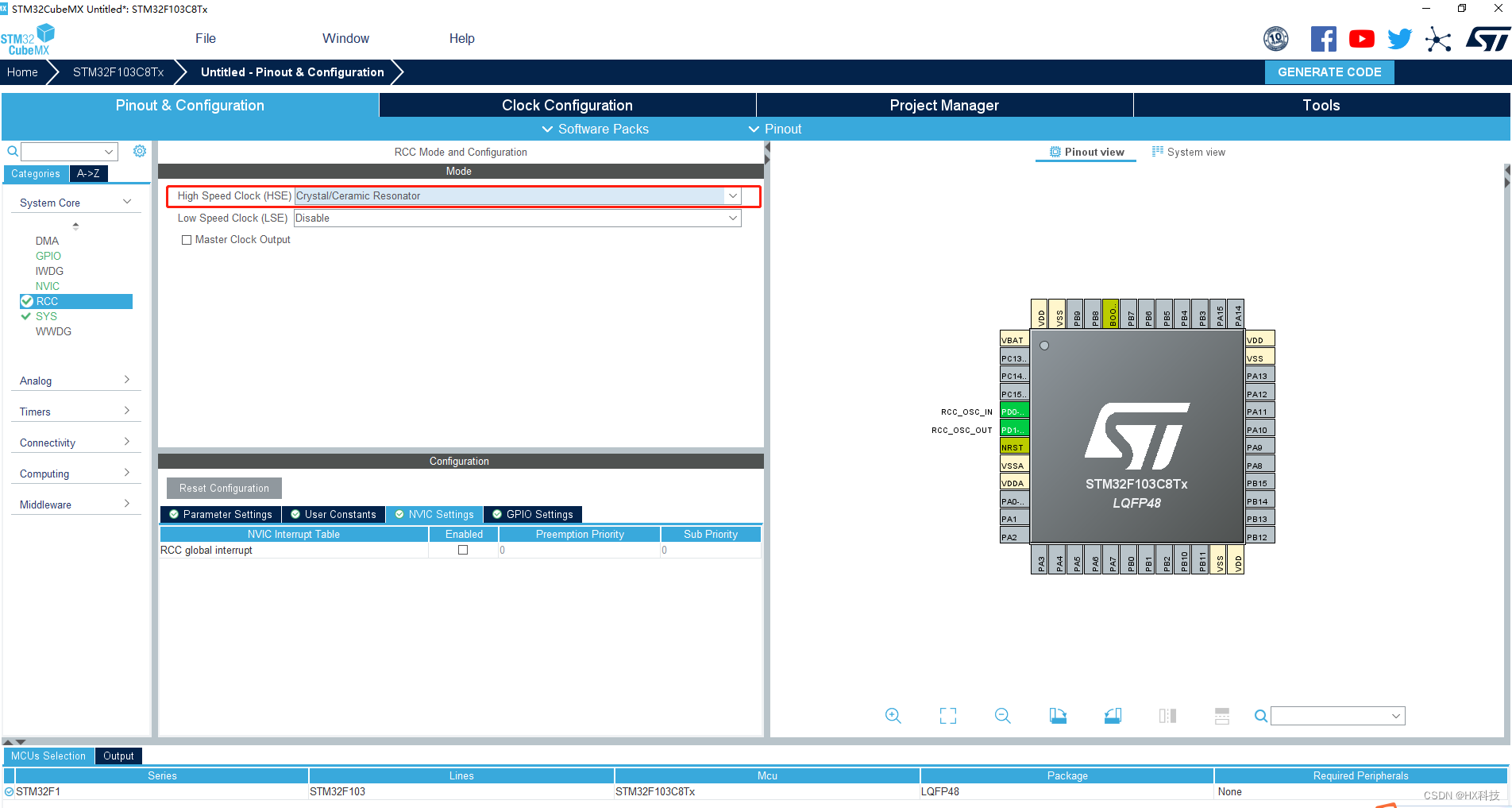
Task: Click the PA13 pin on the chip
Action: (1259, 376)
